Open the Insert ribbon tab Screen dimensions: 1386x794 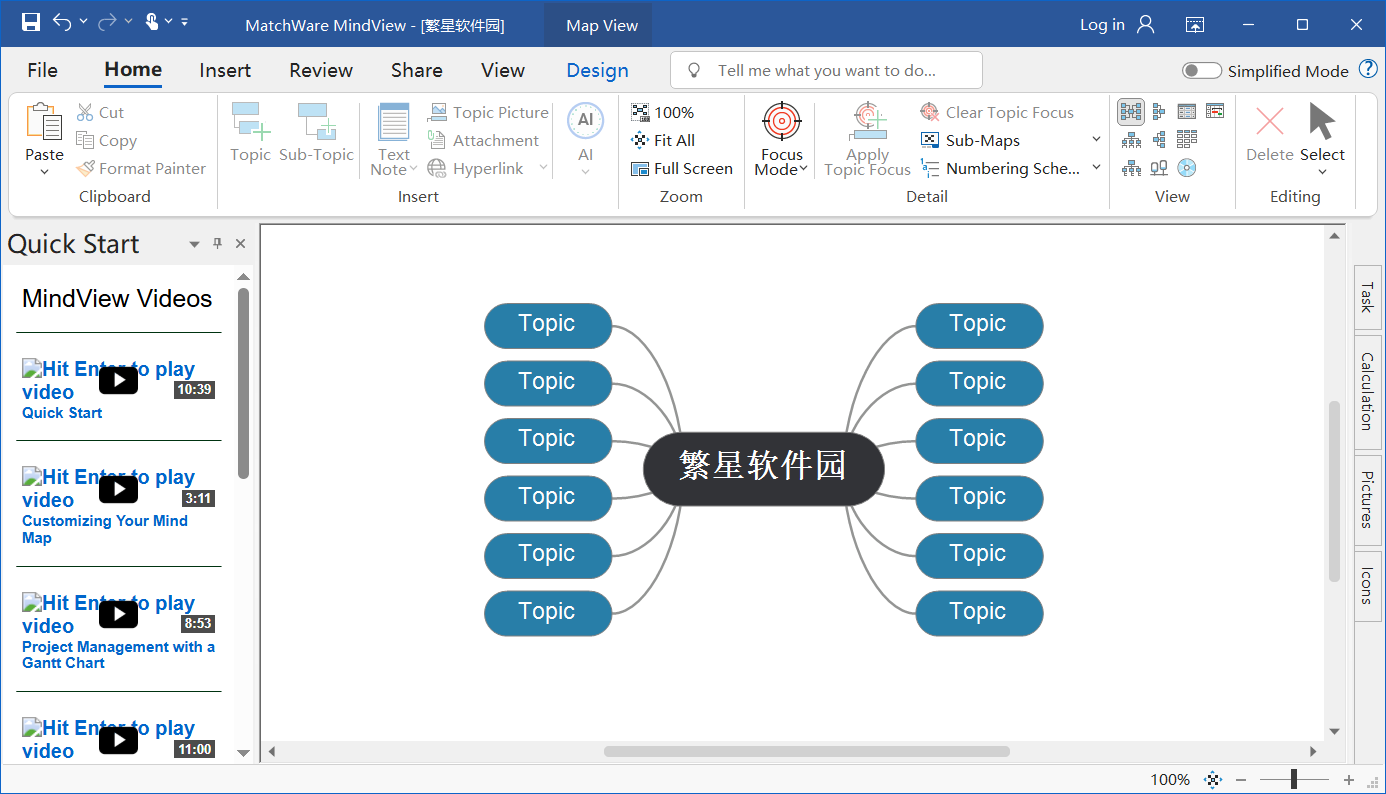(x=225, y=70)
